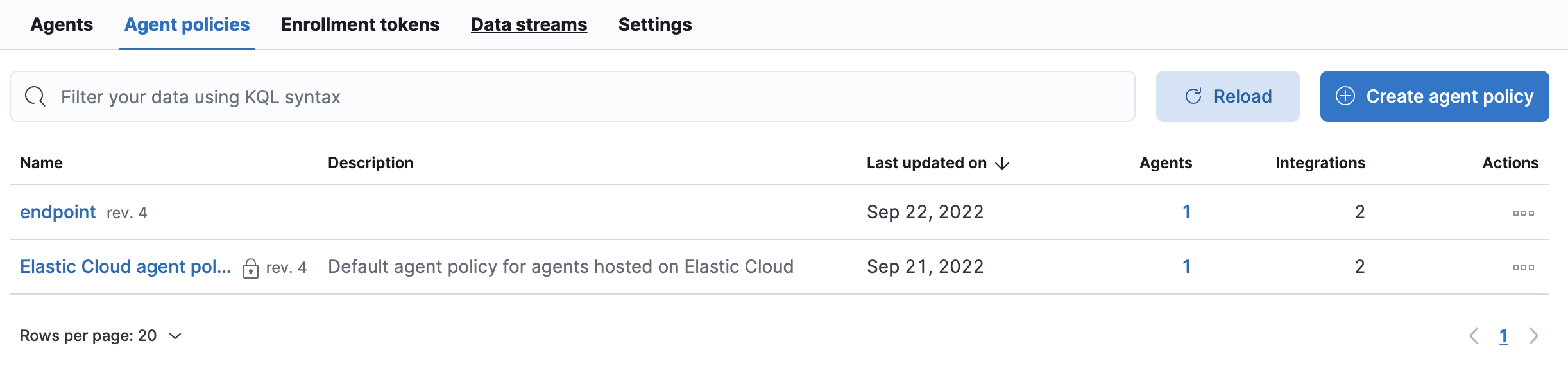Click the plus icon in Create agent policy
The image size is (1568, 375).
[1346, 96]
